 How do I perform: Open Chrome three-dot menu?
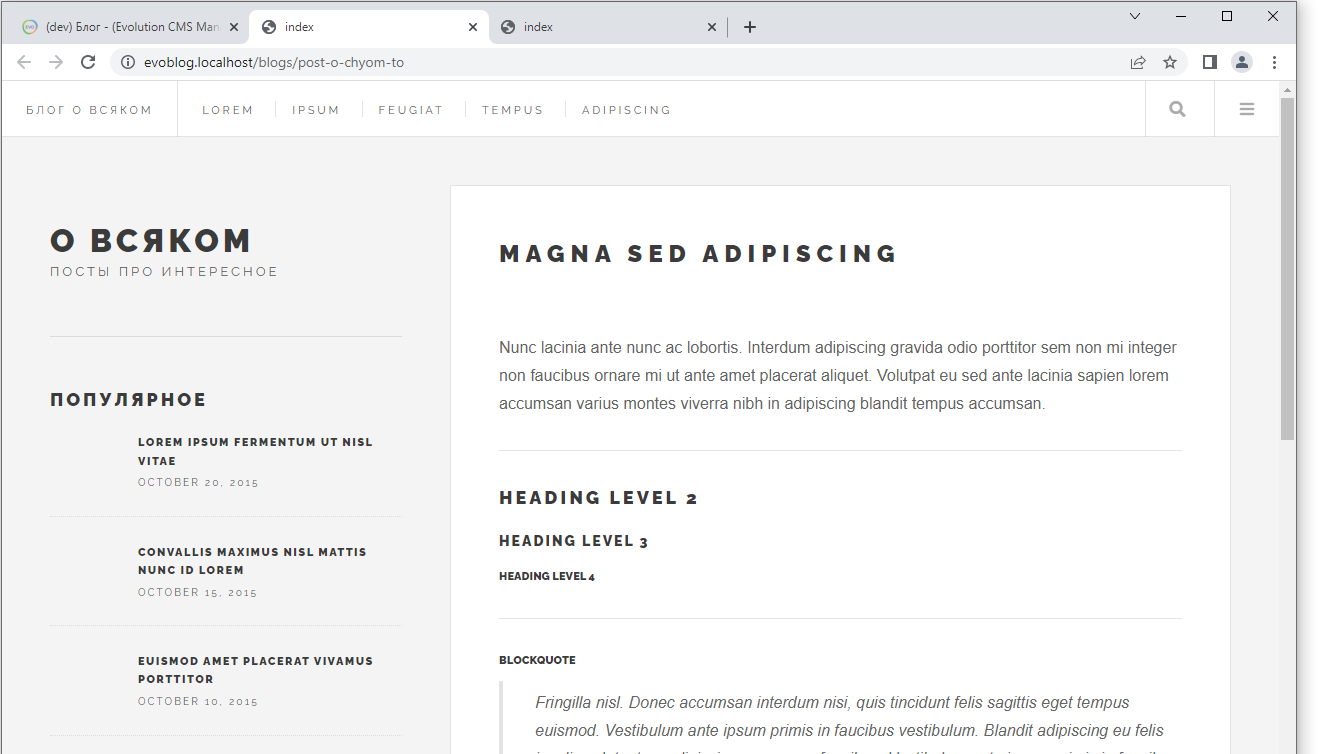[1274, 62]
